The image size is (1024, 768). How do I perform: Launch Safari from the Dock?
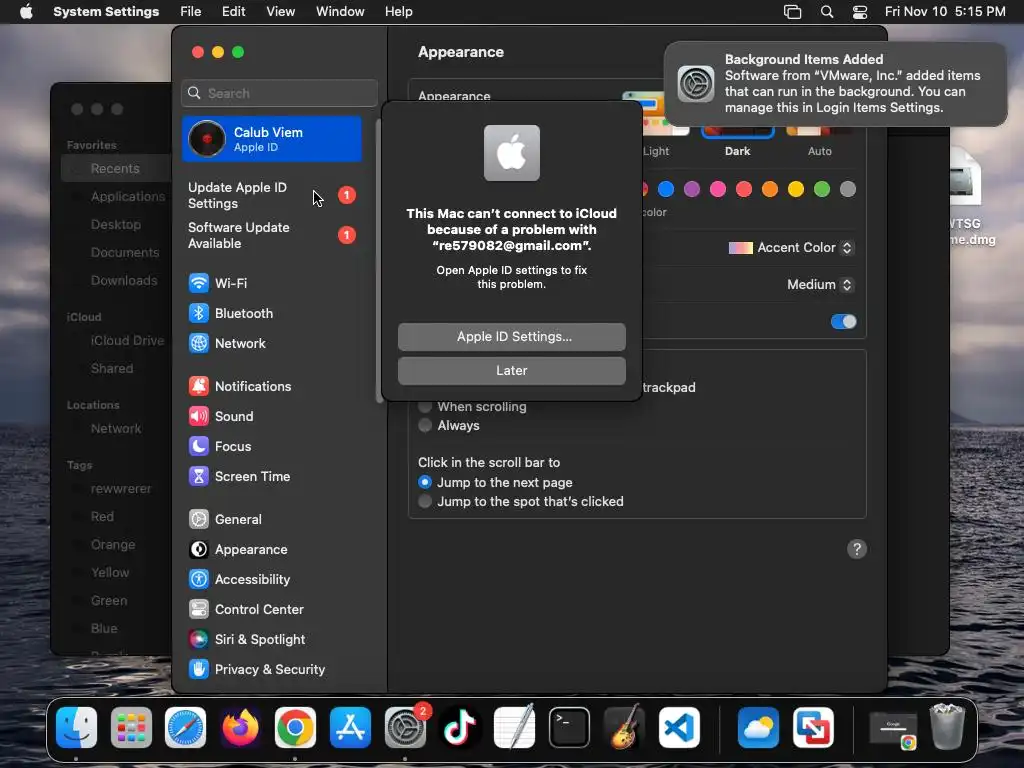(x=185, y=728)
